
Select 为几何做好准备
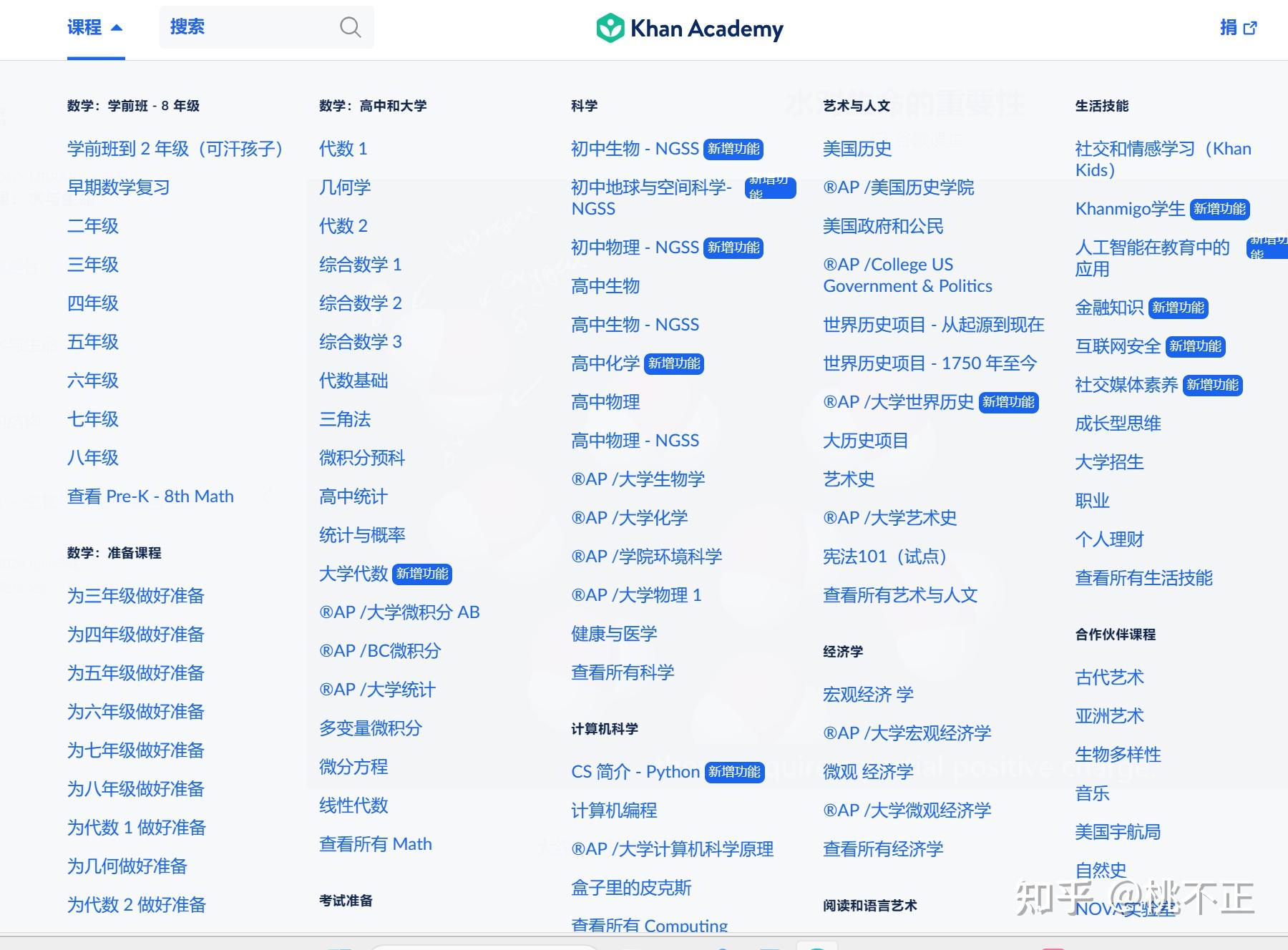(x=127, y=866)
